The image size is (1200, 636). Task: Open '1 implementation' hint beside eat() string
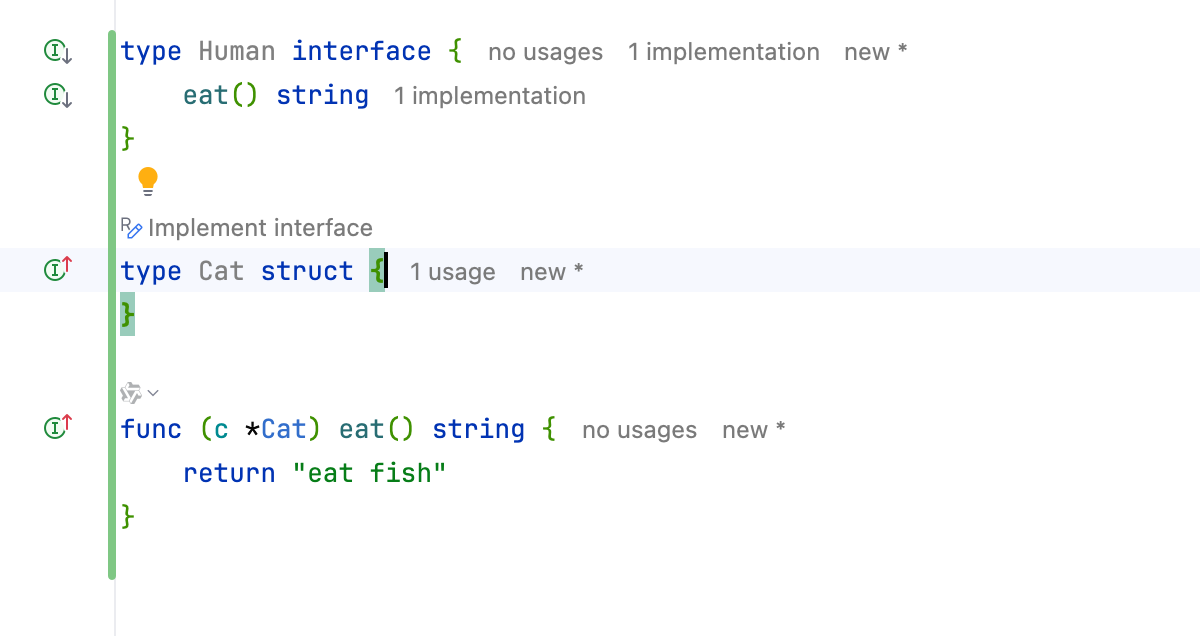[489, 96]
